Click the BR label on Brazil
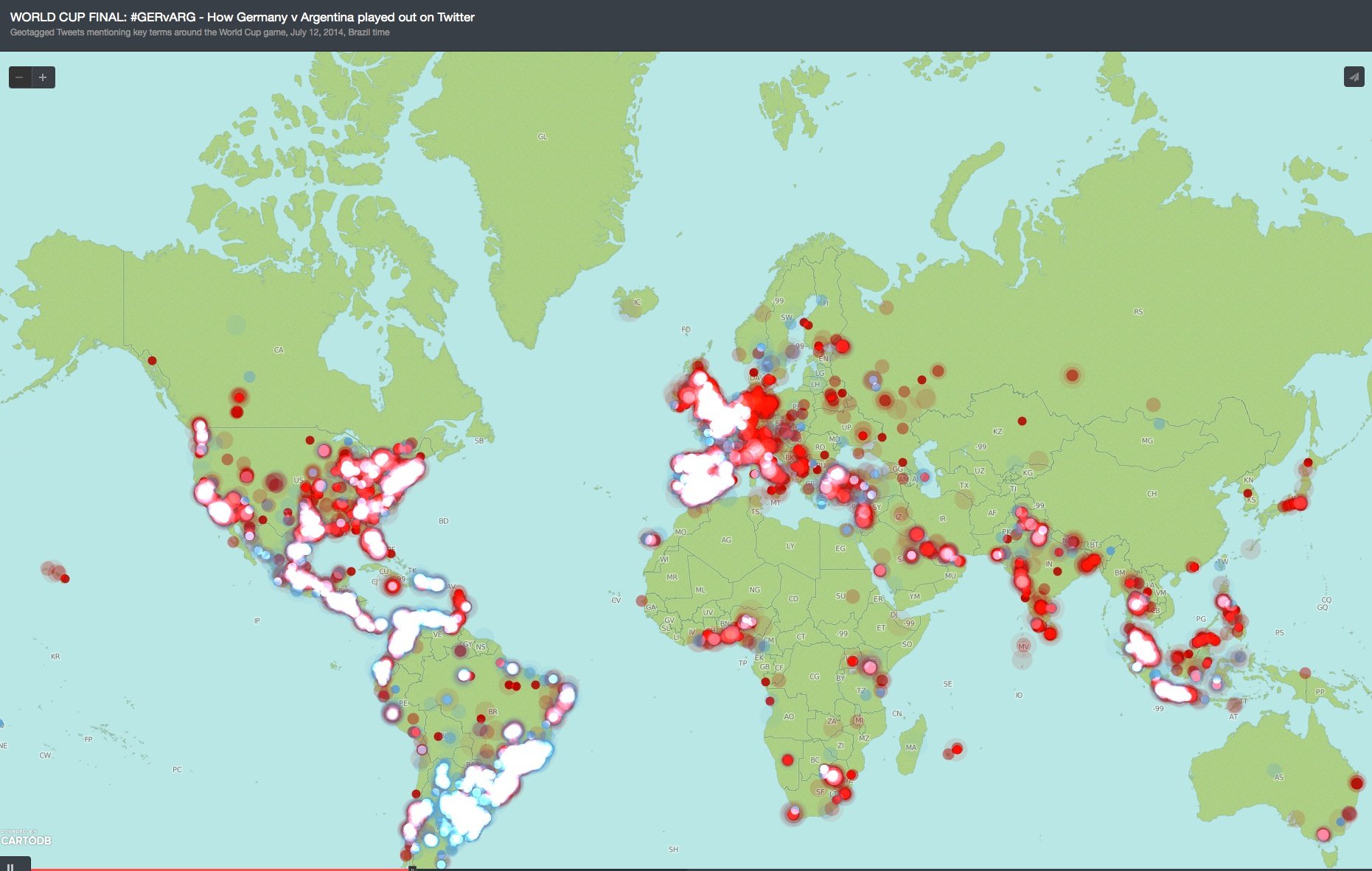1372x871 pixels. [492, 712]
